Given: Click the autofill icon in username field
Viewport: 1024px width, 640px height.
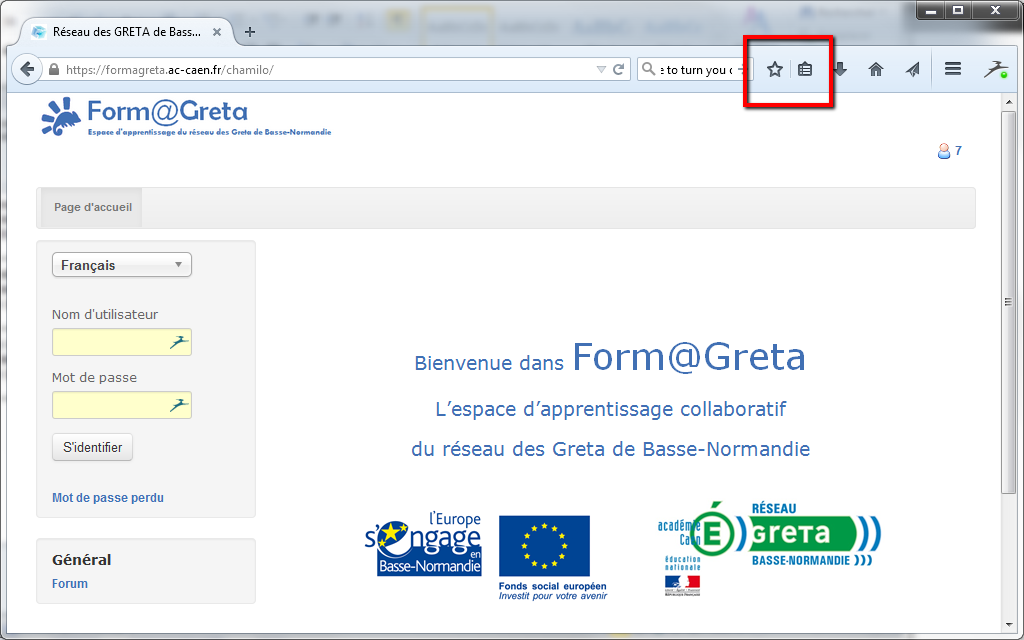Looking at the screenshot, I should [x=179, y=342].
